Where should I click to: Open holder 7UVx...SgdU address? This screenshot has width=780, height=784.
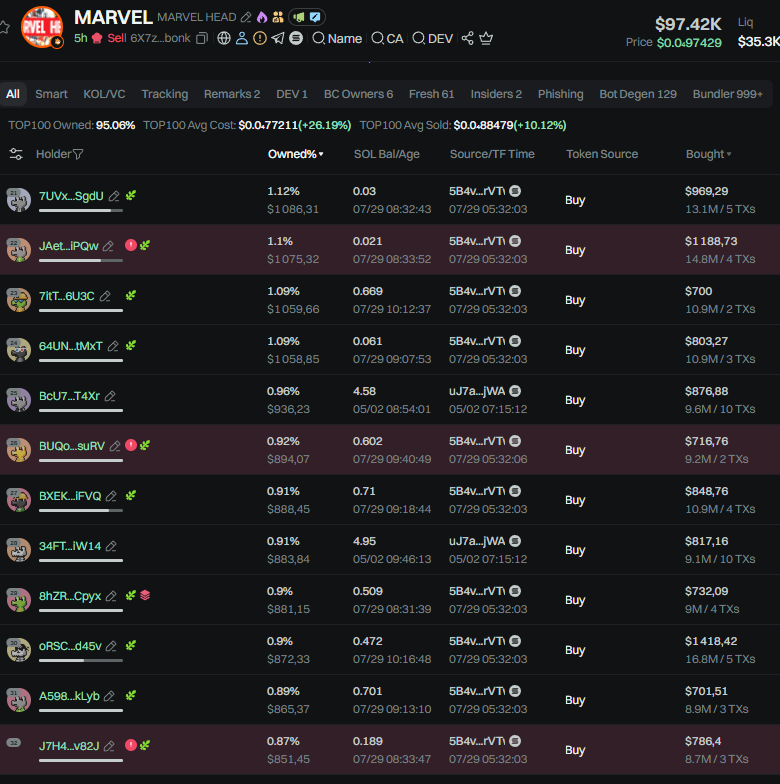(71, 196)
